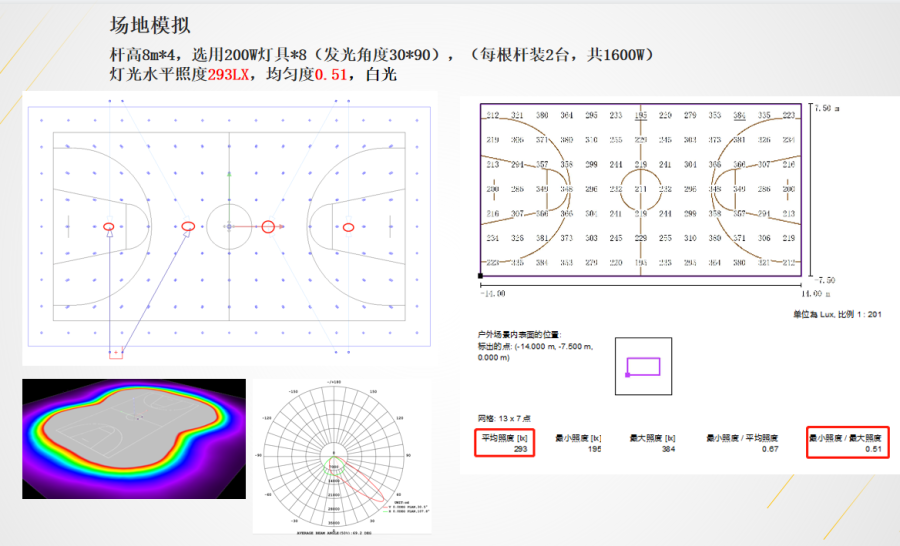The image size is (900, 546).
Task: Click the green axis arrow above court center
Action: (x=229, y=174)
